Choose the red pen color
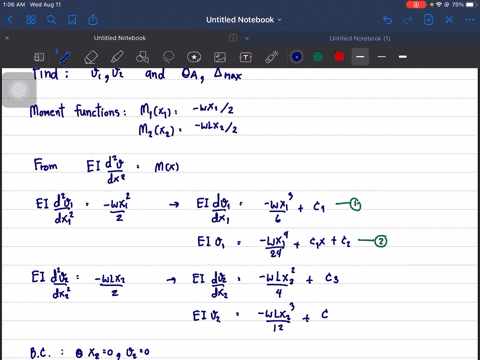The height and width of the screenshot is (360, 480). 339,57
